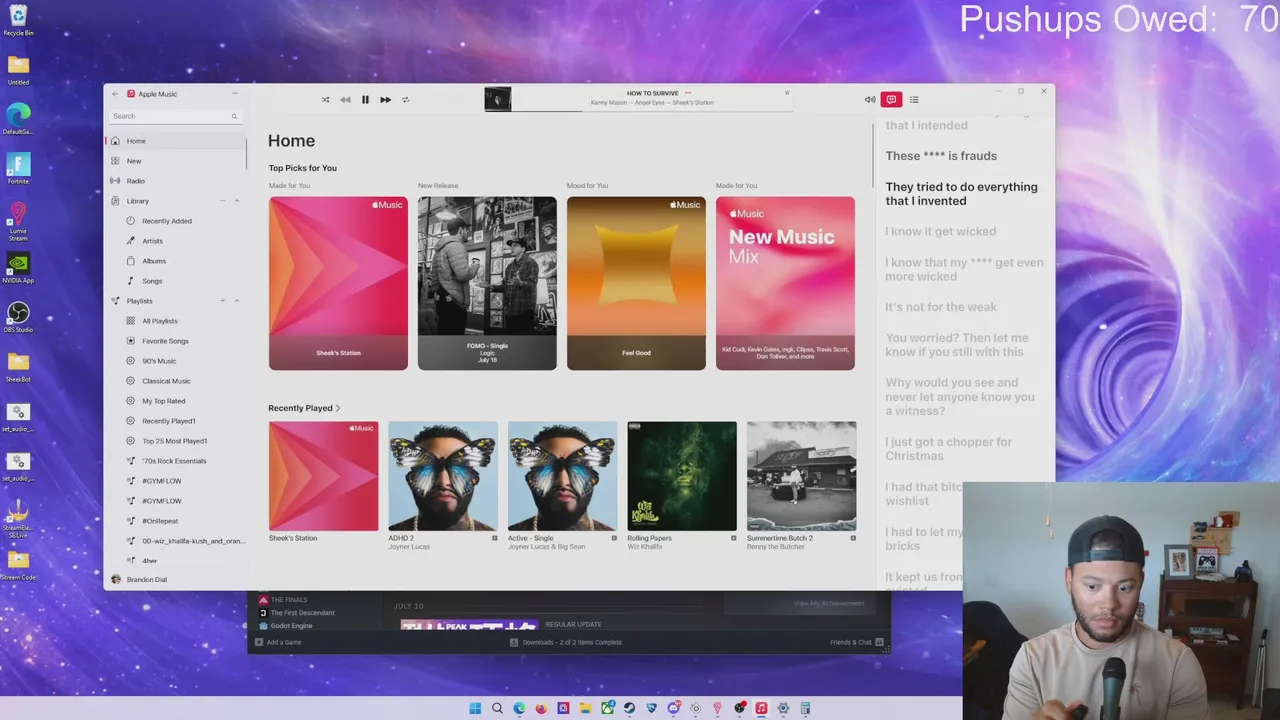The image size is (1280, 720).
Task: Open the Playing Next queue icon
Action: (x=914, y=100)
